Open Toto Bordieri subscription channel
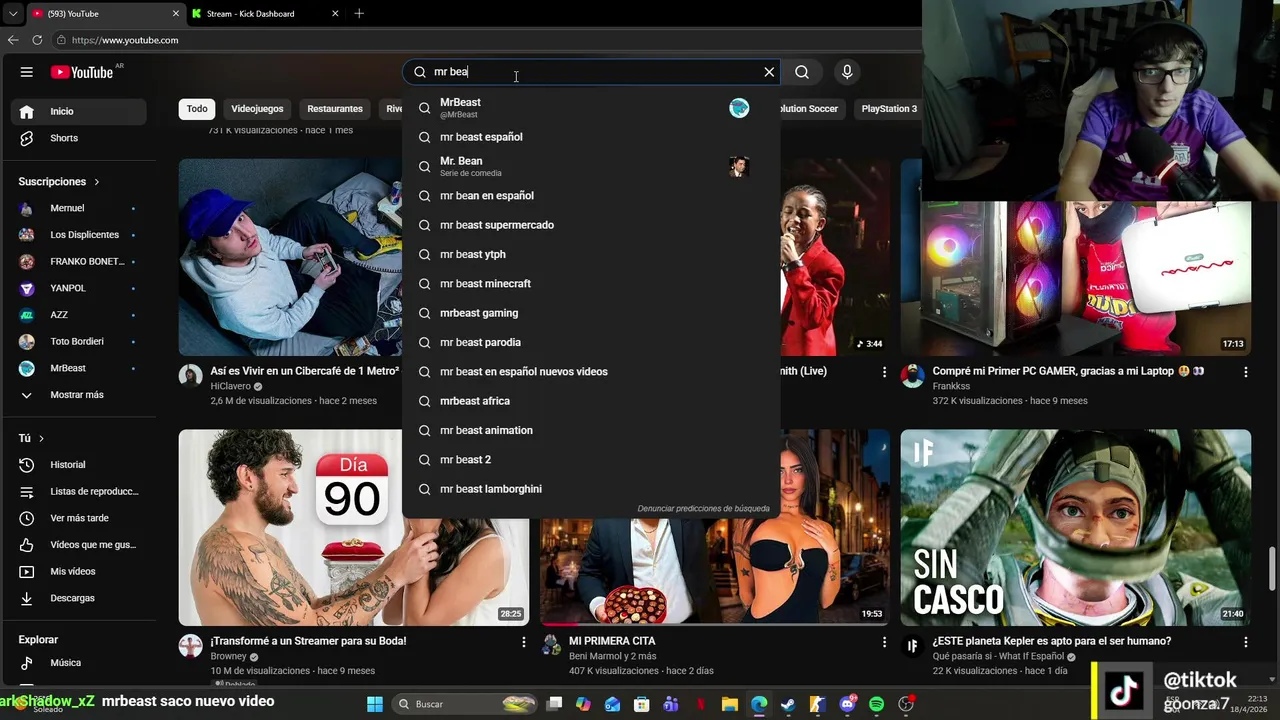Screen dimensions: 1280x720 click(x=80, y=341)
